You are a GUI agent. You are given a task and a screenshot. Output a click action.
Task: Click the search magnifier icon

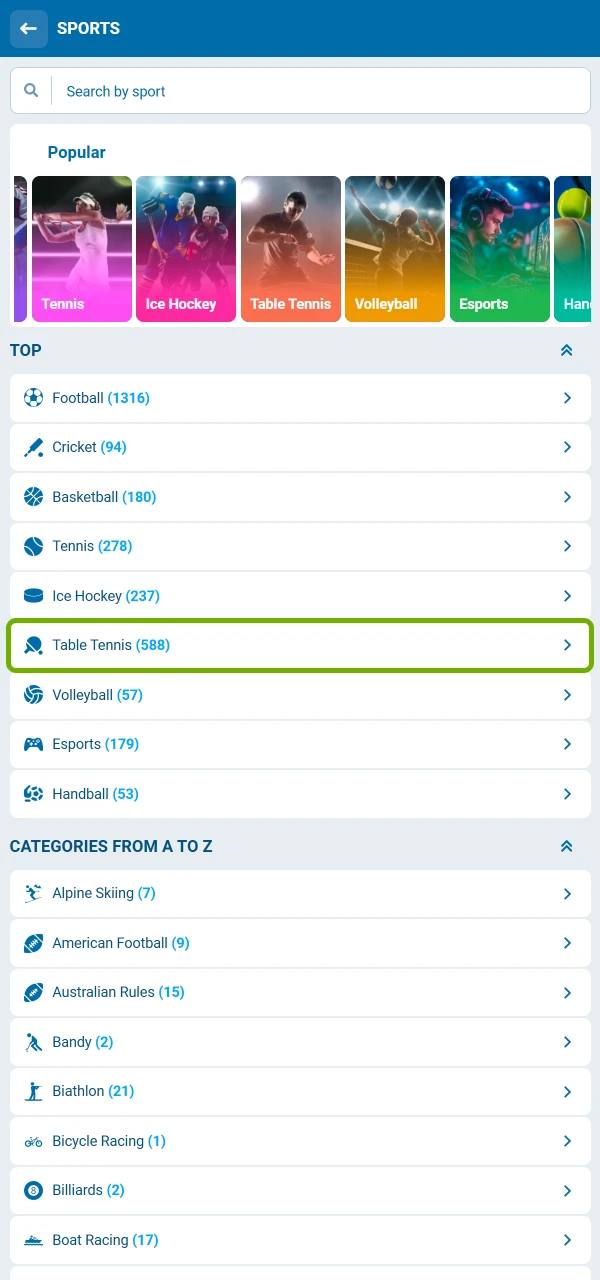32,91
